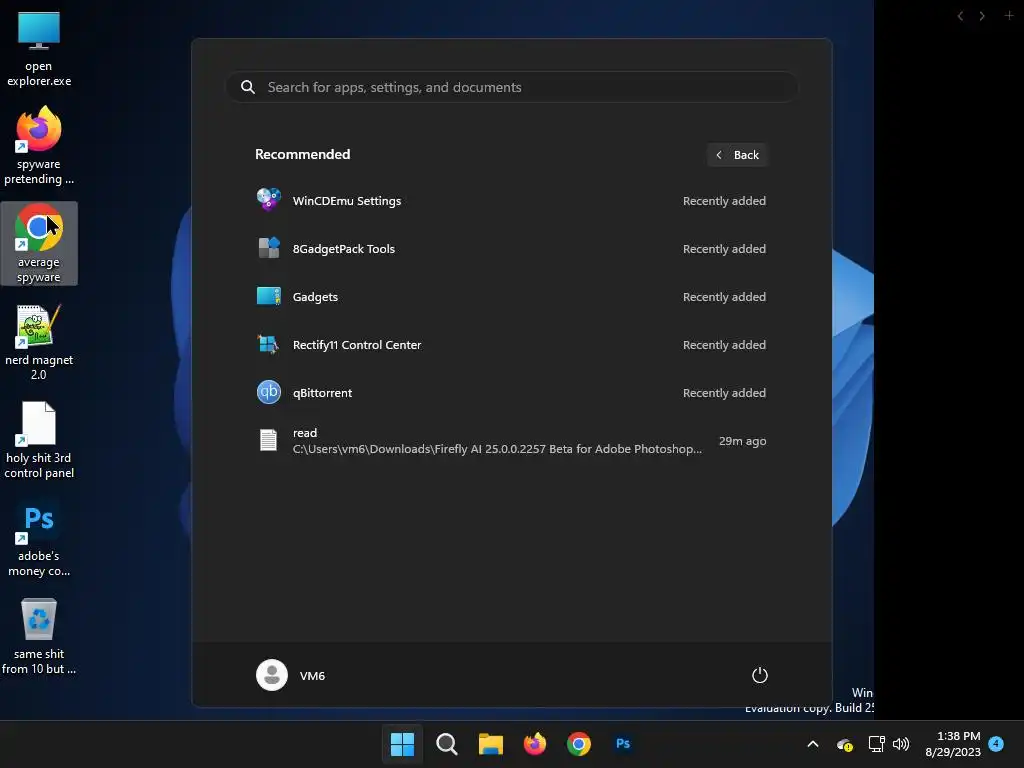Viewport: 1024px width, 768px height.
Task: Select the Firefox 'spyware pretending' desktop shortcut
Action: tap(39, 146)
